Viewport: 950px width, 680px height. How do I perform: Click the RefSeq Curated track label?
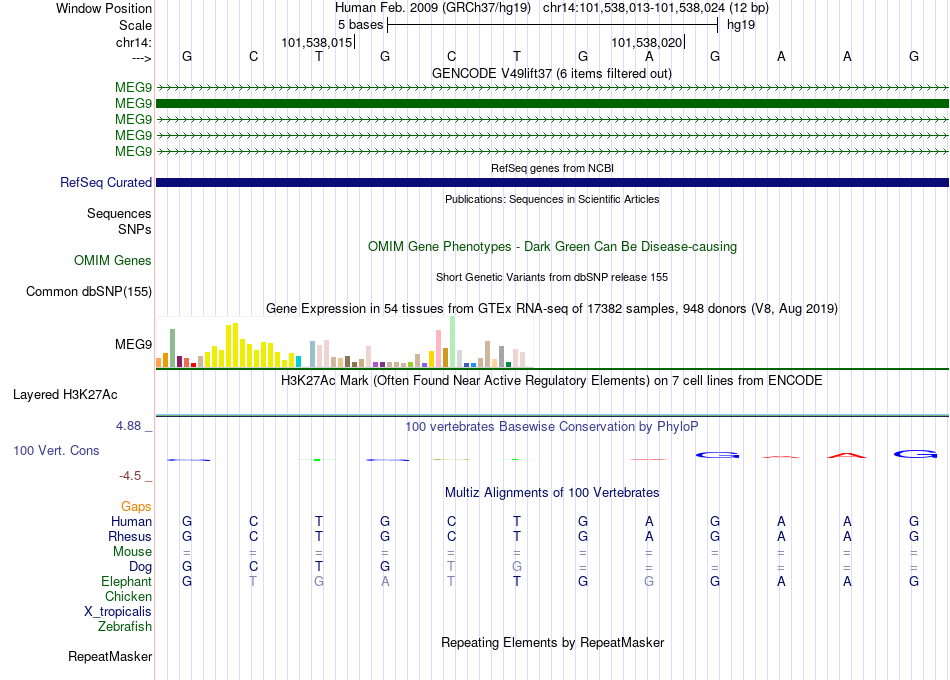point(106,182)
